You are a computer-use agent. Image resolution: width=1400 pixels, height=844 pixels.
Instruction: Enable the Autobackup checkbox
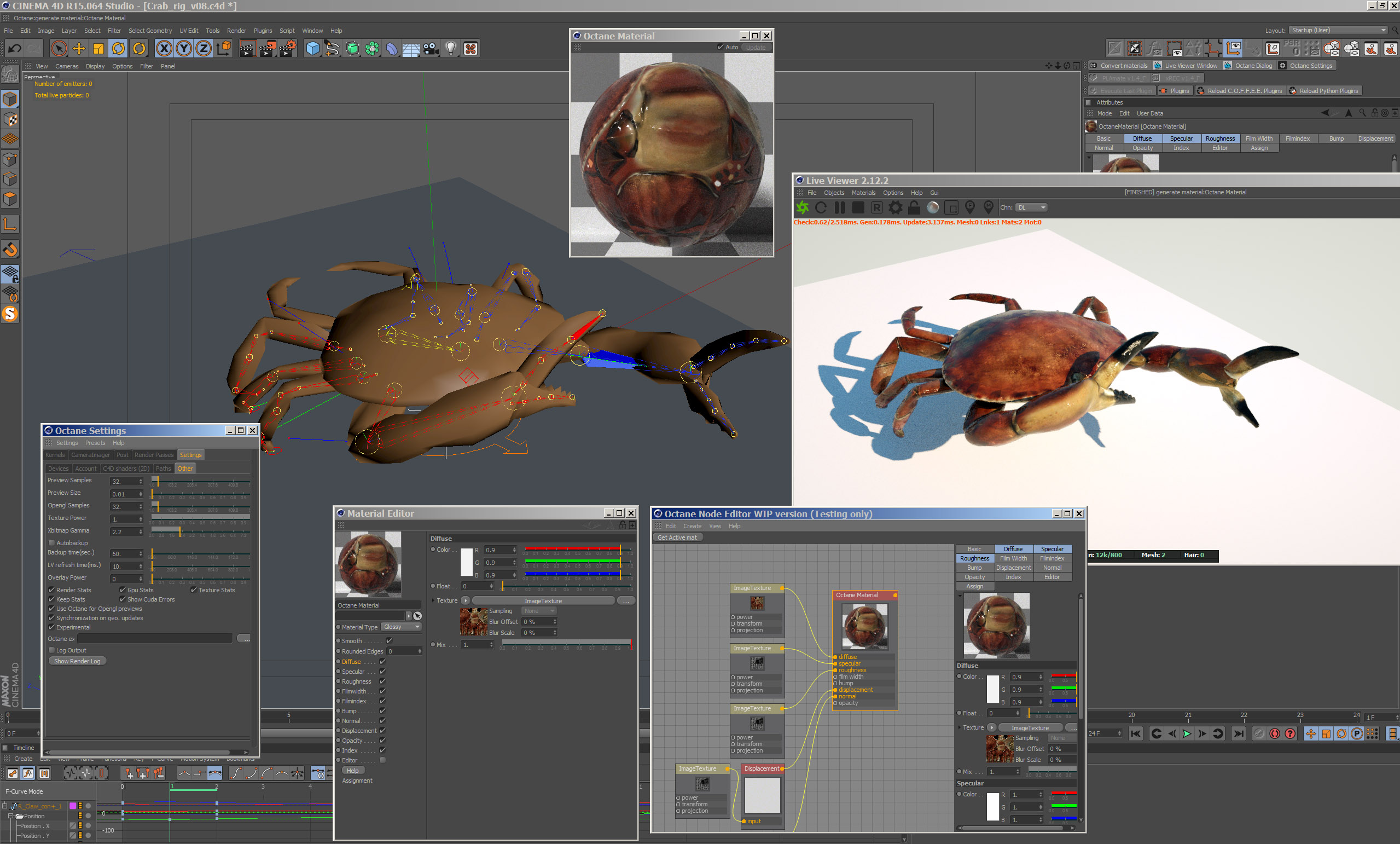(x=51, y=543)
